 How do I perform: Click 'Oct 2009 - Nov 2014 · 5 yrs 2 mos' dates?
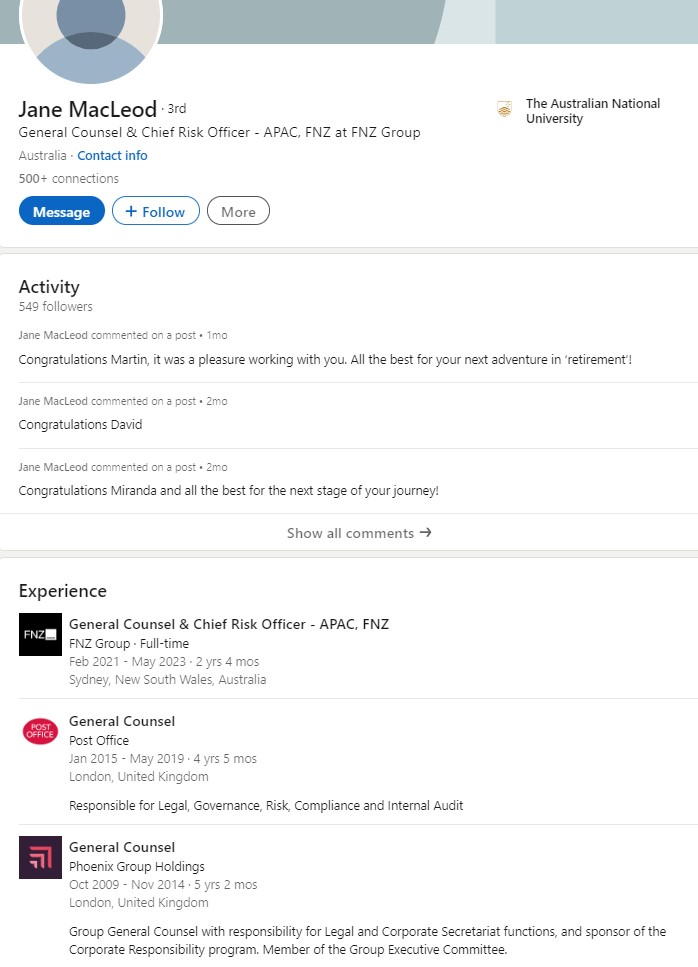[x=163, y=884]
